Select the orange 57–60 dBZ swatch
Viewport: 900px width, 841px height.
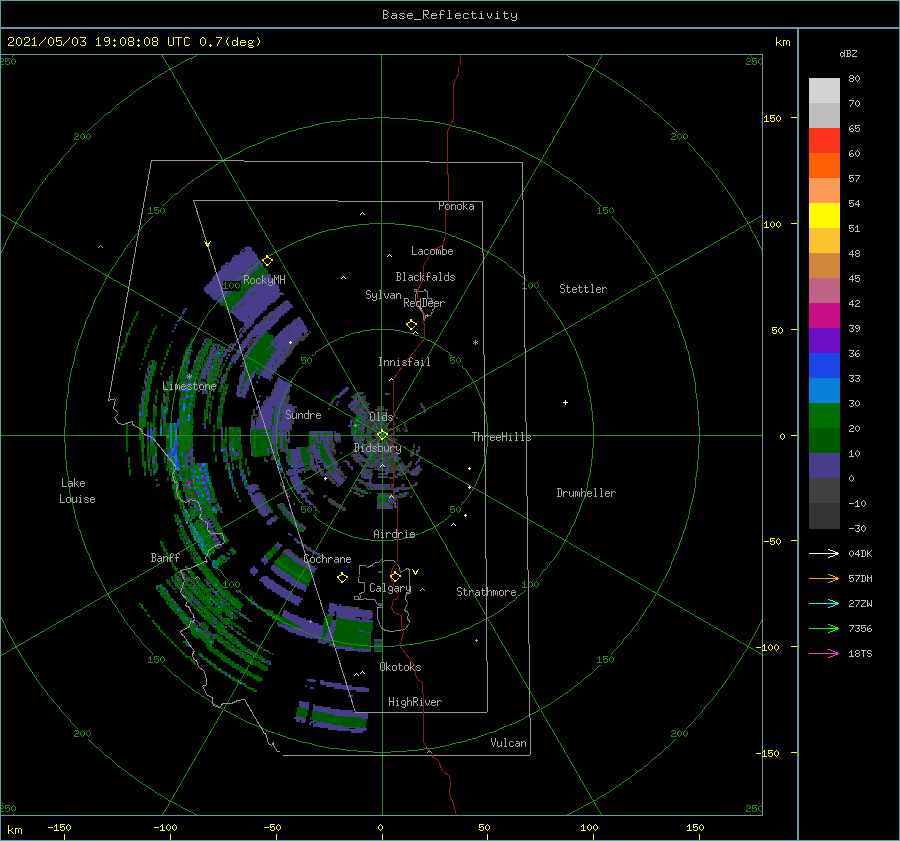[824, 166]
